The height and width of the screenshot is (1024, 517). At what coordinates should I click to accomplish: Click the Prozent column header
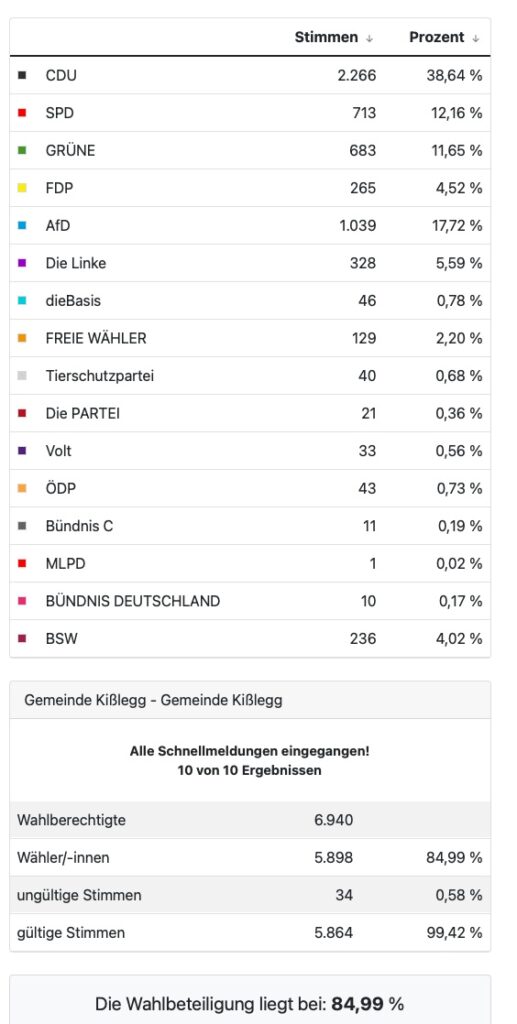pyautogui.click(x=437, y=37)
